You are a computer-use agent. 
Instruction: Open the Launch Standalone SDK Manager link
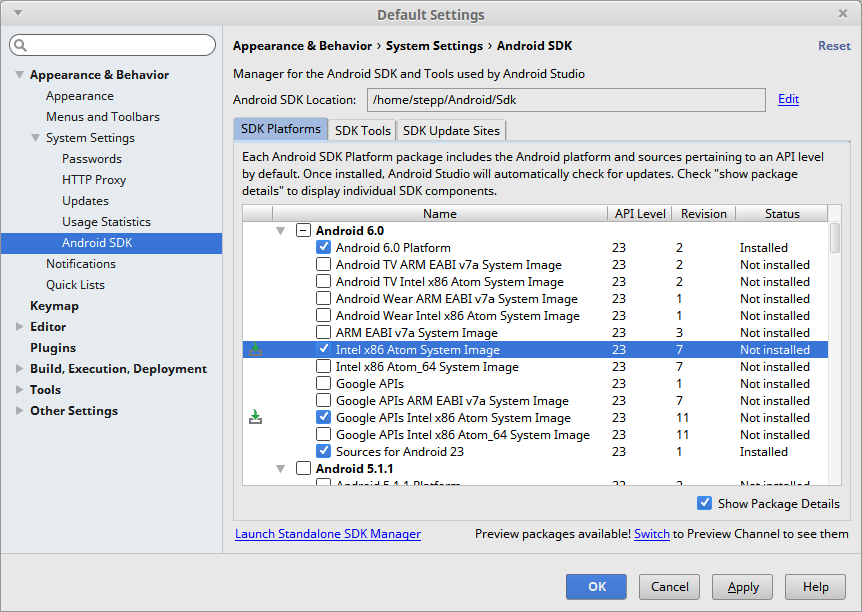pyautogui.click(x=328, y=534)
